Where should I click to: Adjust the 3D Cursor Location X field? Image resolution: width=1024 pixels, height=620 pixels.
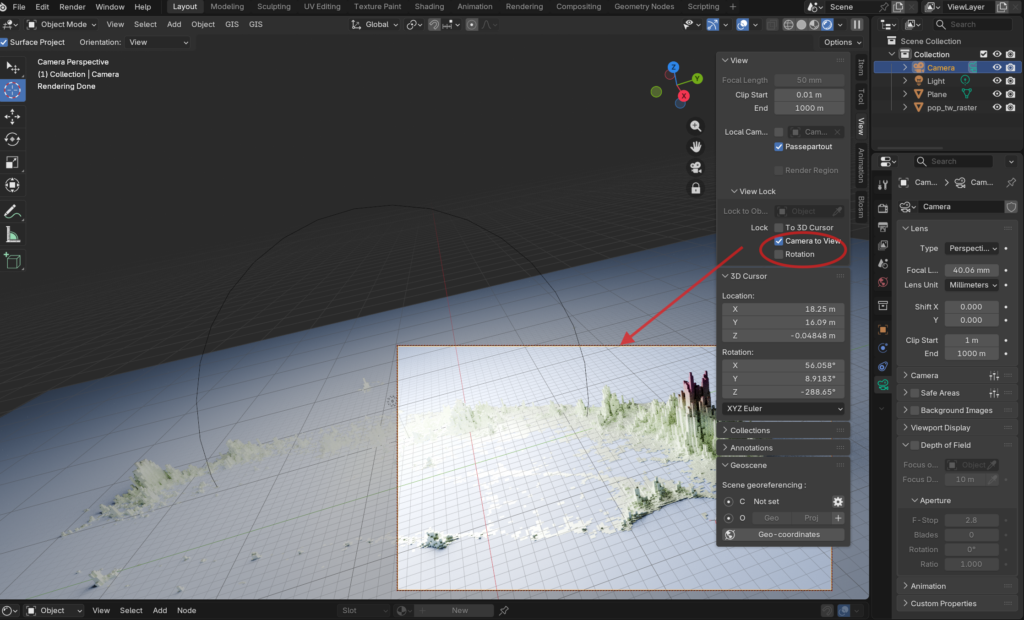pos(782,310)
